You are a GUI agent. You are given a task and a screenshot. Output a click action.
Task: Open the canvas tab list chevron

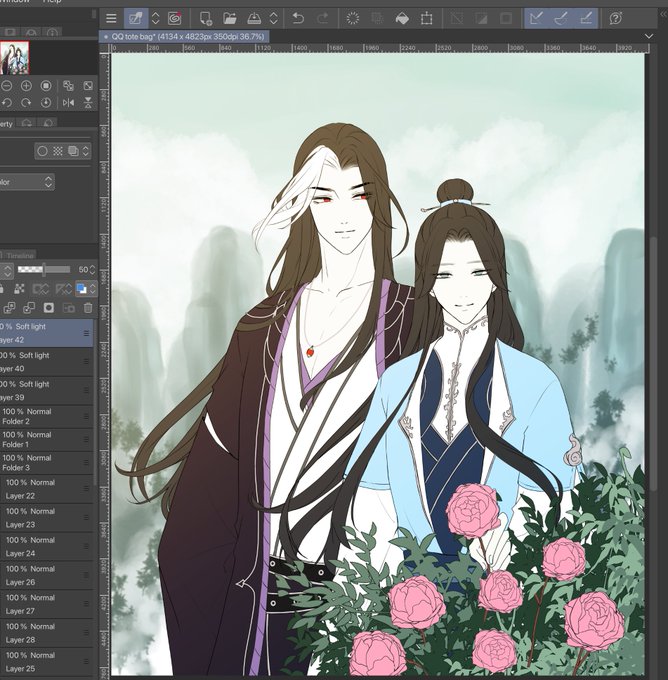tap(649, 36)
